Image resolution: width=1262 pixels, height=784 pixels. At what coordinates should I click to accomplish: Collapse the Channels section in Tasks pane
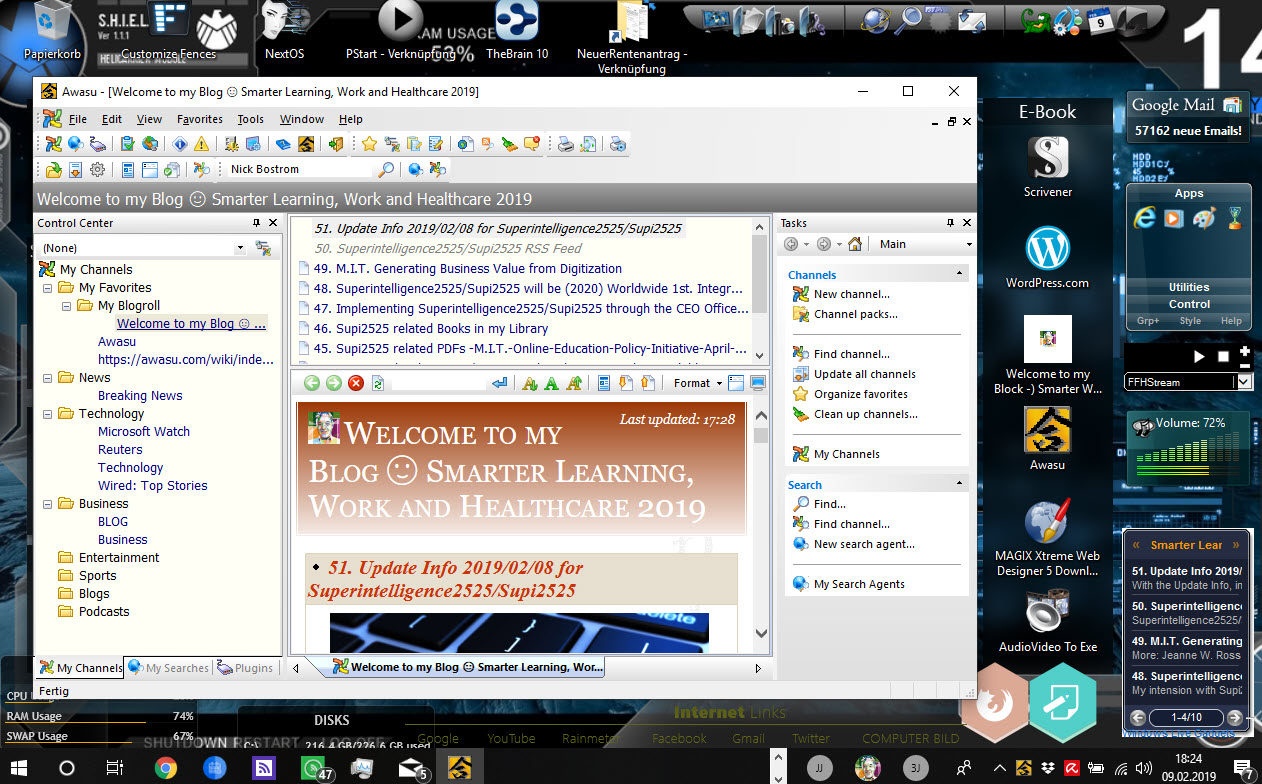(960, 274)
